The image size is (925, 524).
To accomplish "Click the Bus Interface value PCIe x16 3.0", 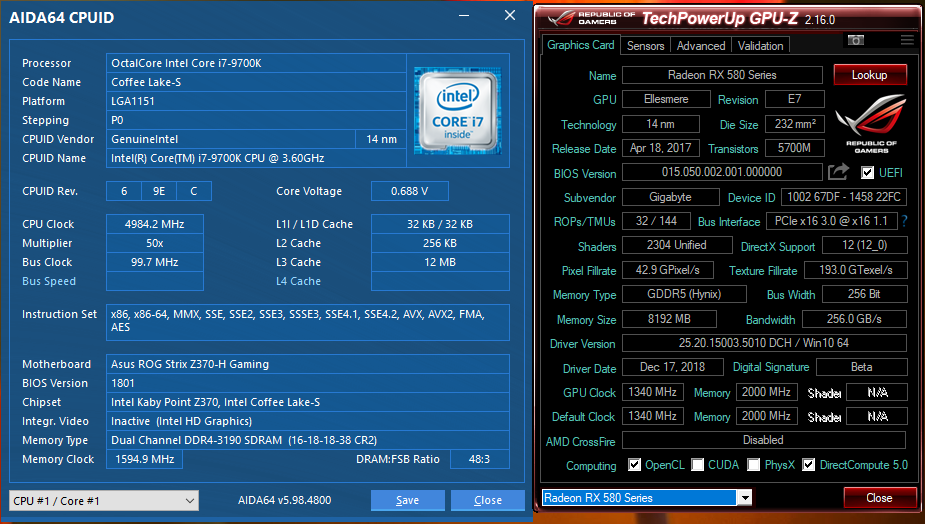I will 831,221.
